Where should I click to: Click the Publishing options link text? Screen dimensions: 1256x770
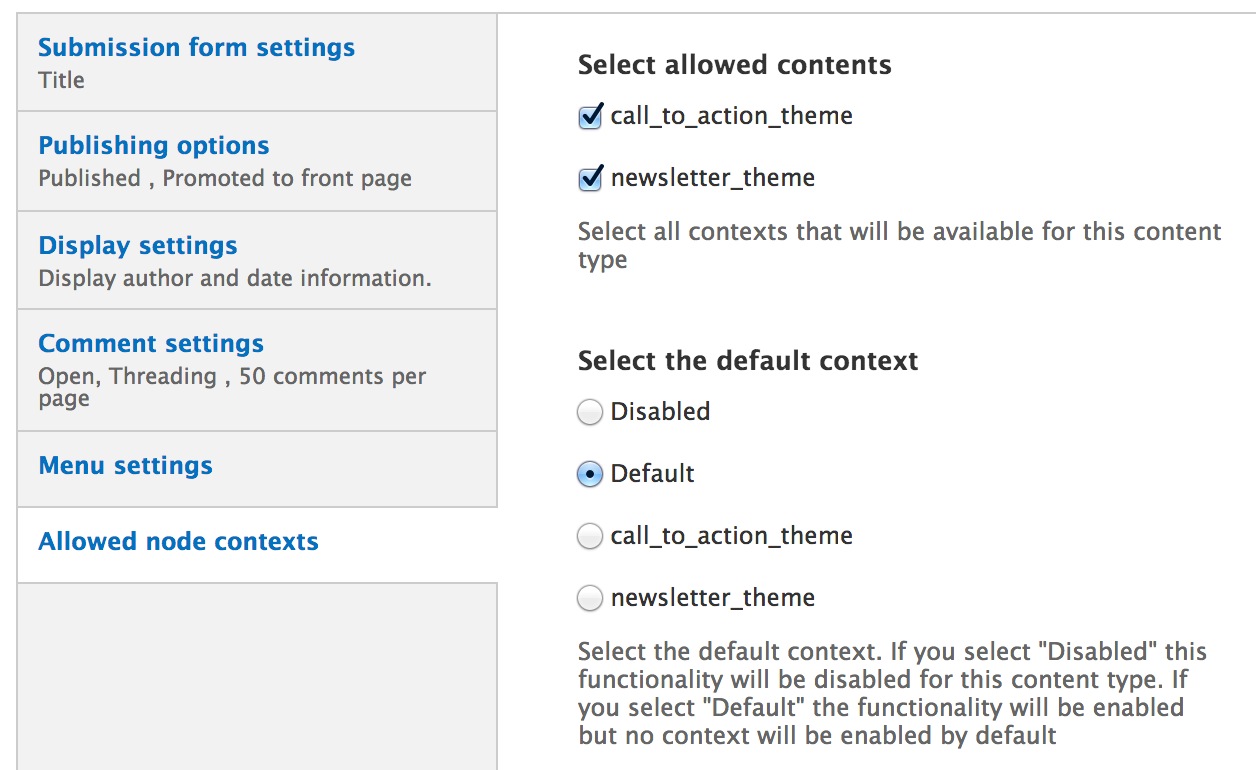153,145
